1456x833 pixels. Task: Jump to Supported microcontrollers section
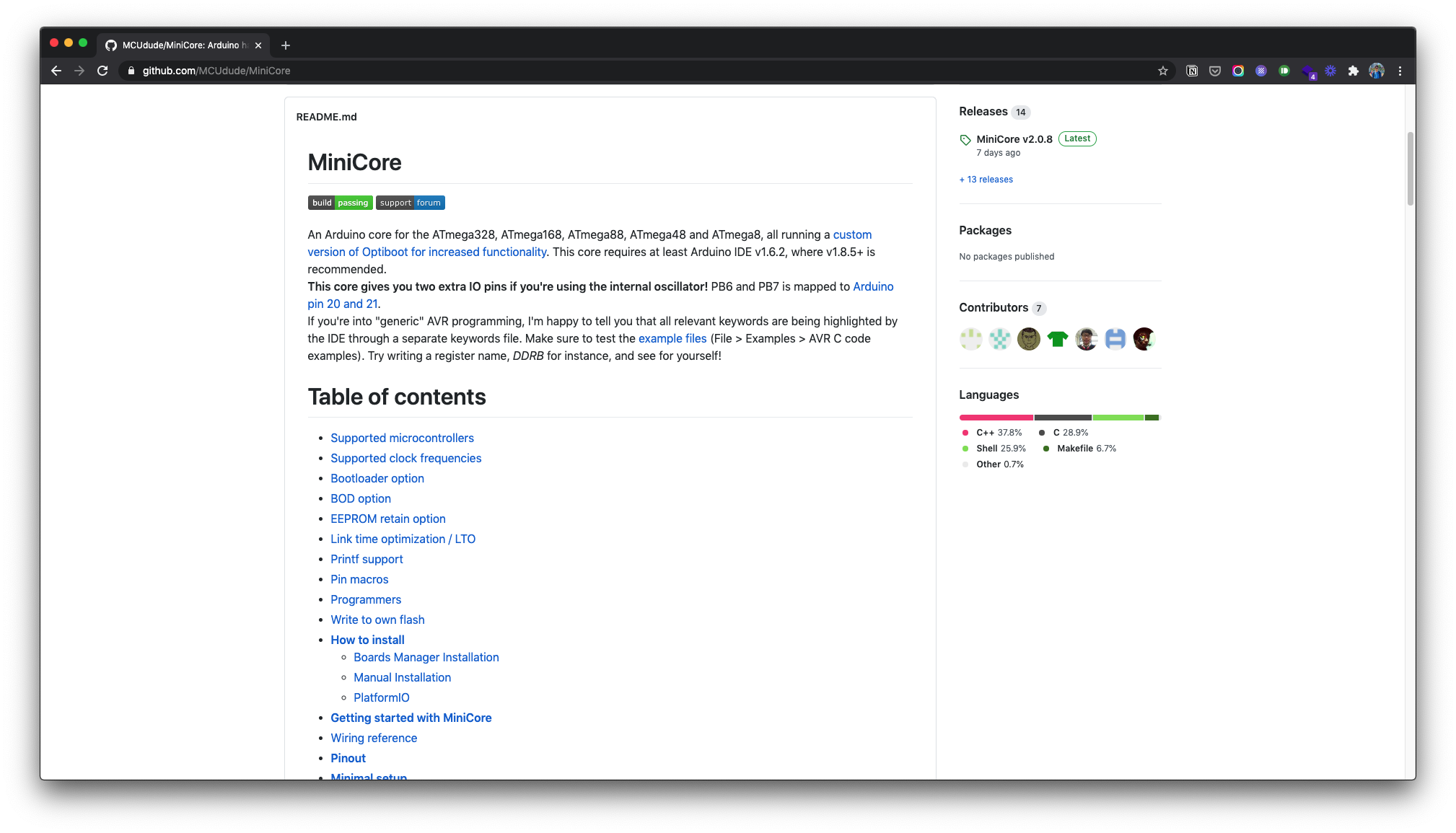402,438
